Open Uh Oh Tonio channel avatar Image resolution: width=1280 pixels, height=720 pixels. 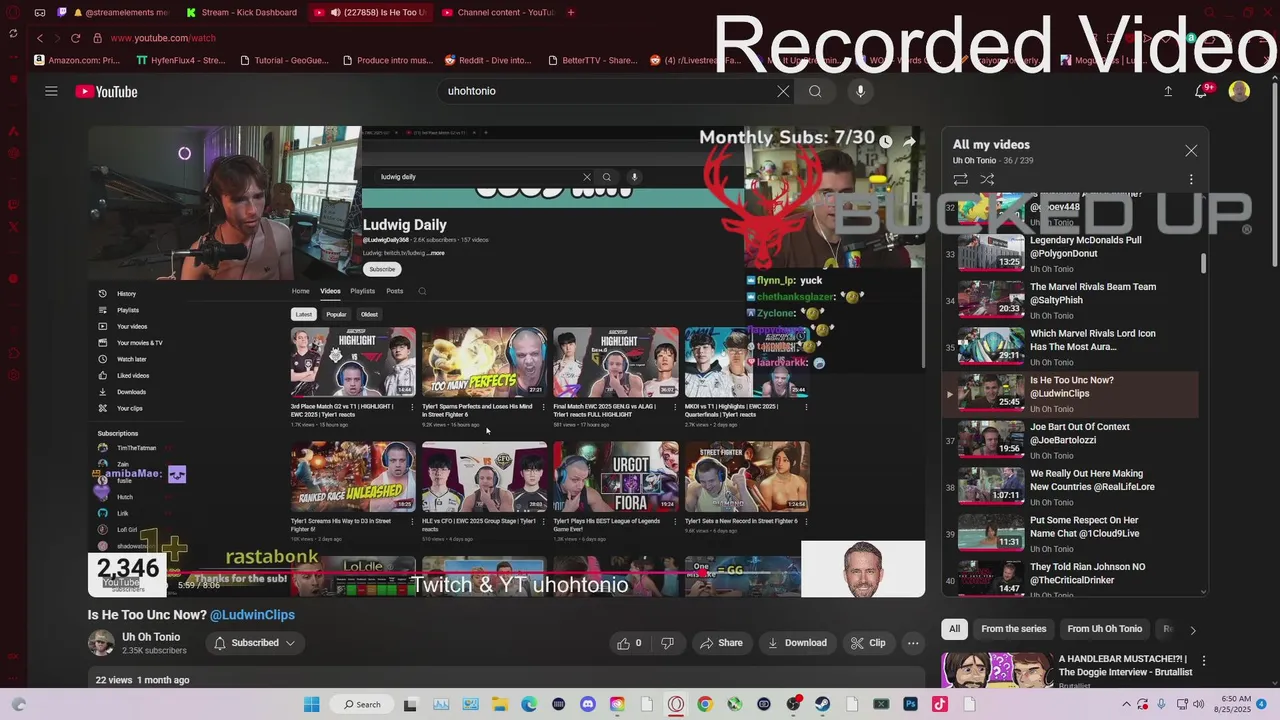[x=101, y=643]
